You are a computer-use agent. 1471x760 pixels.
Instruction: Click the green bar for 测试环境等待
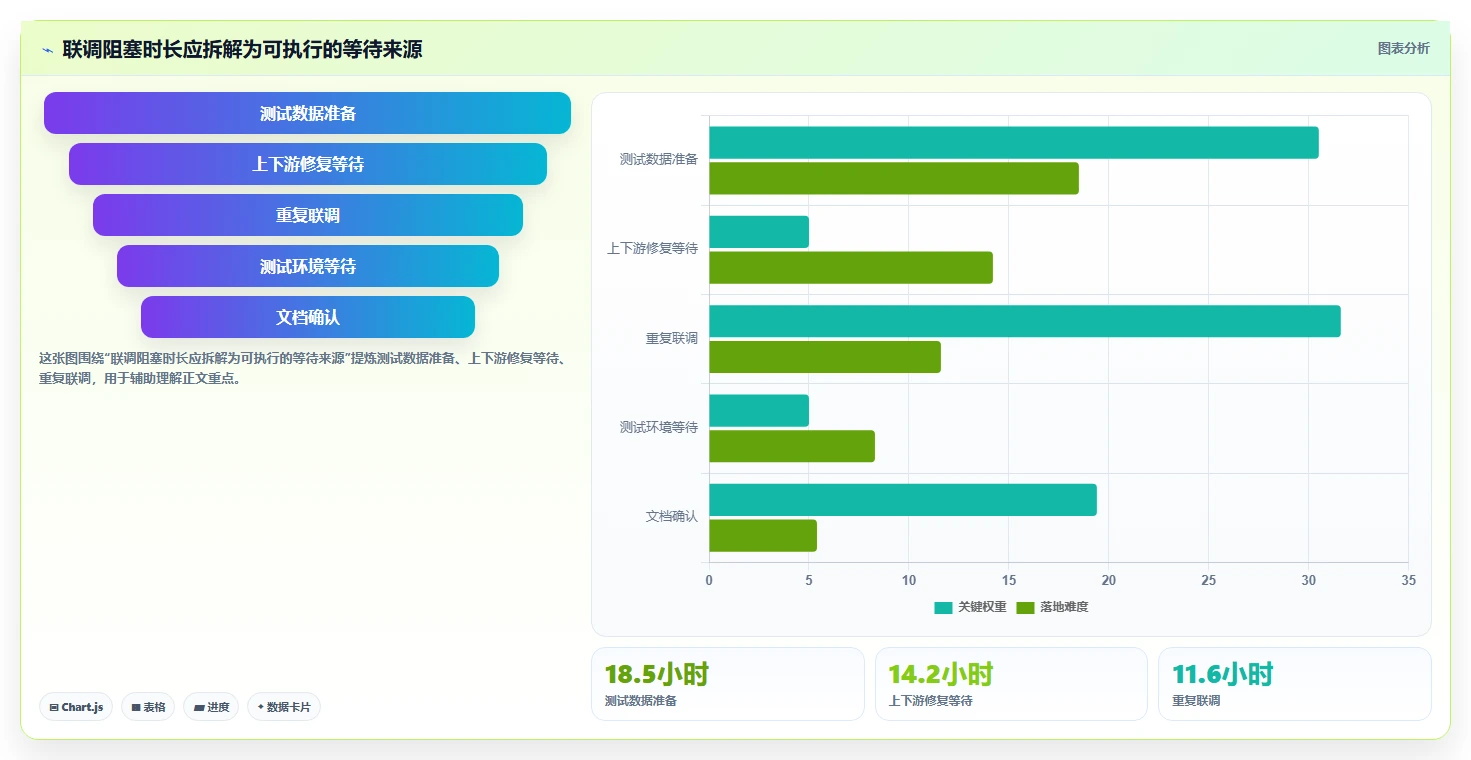(792, 446)
